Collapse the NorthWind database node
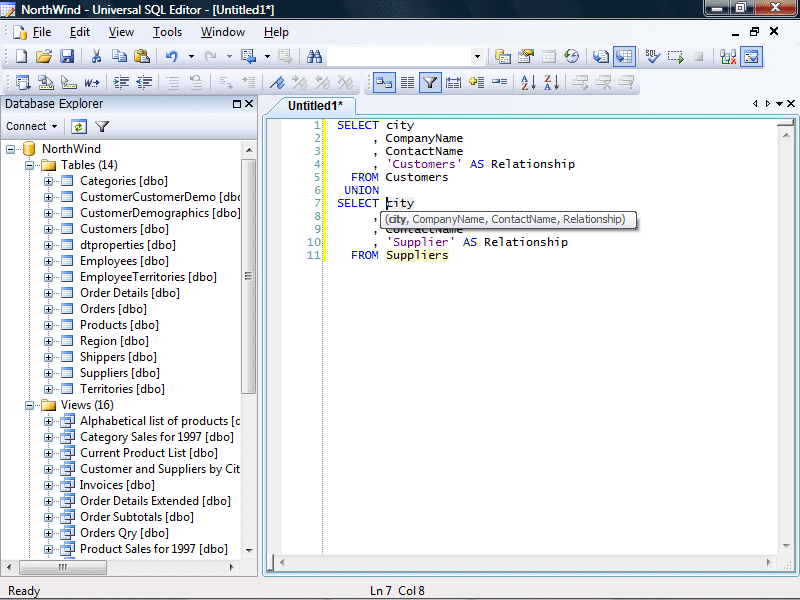The width and height of the screenshot is (800, 600). click(10, 149)
